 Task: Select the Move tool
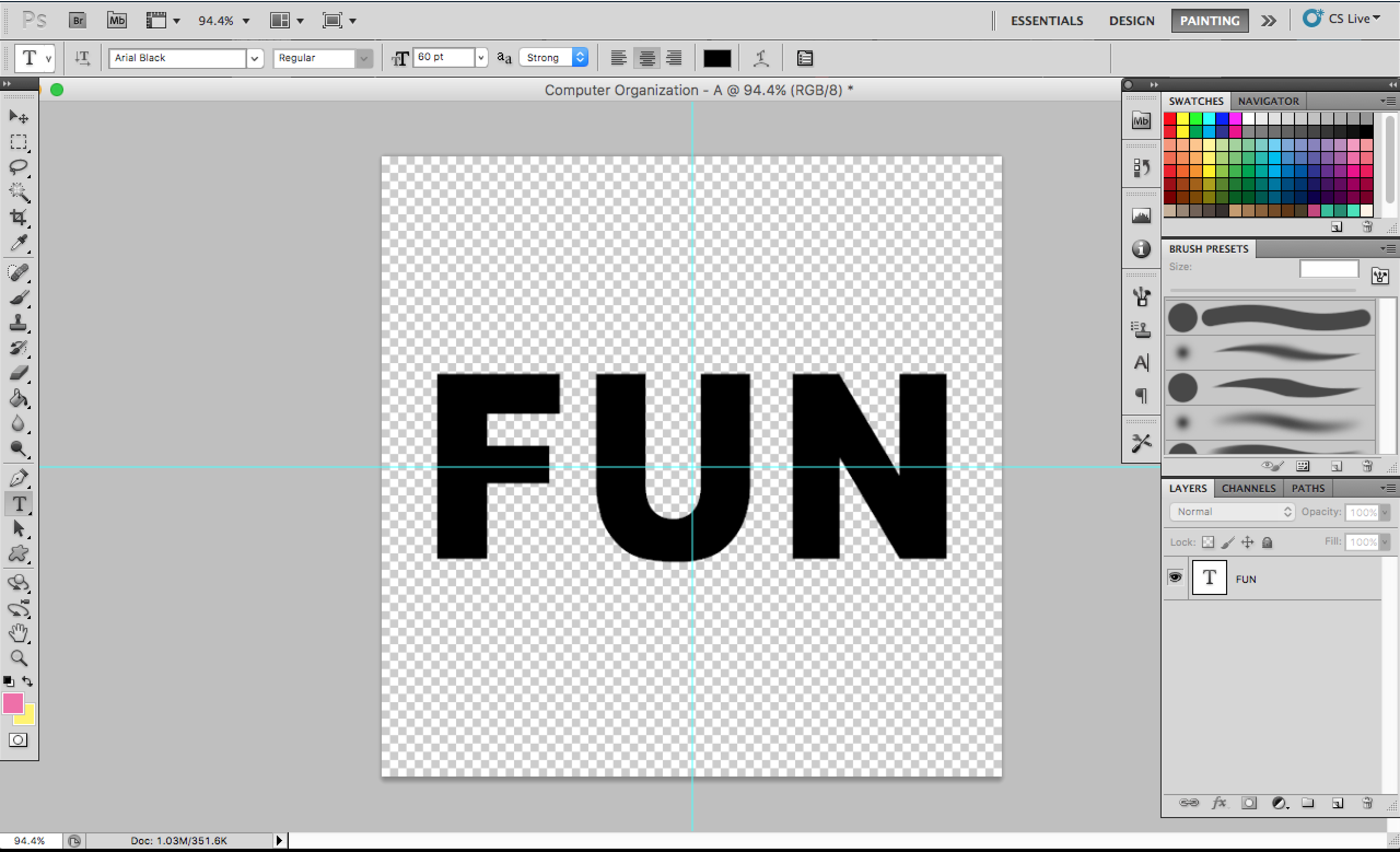click(19, 116)
